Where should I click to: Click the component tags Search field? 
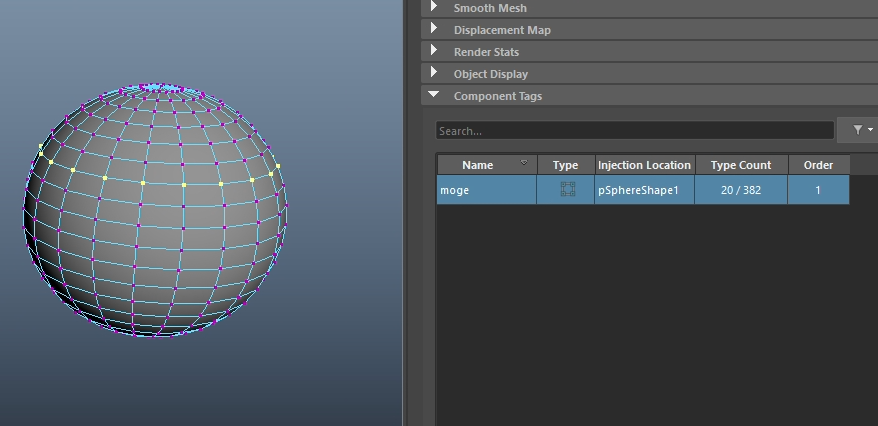(635, 130)
